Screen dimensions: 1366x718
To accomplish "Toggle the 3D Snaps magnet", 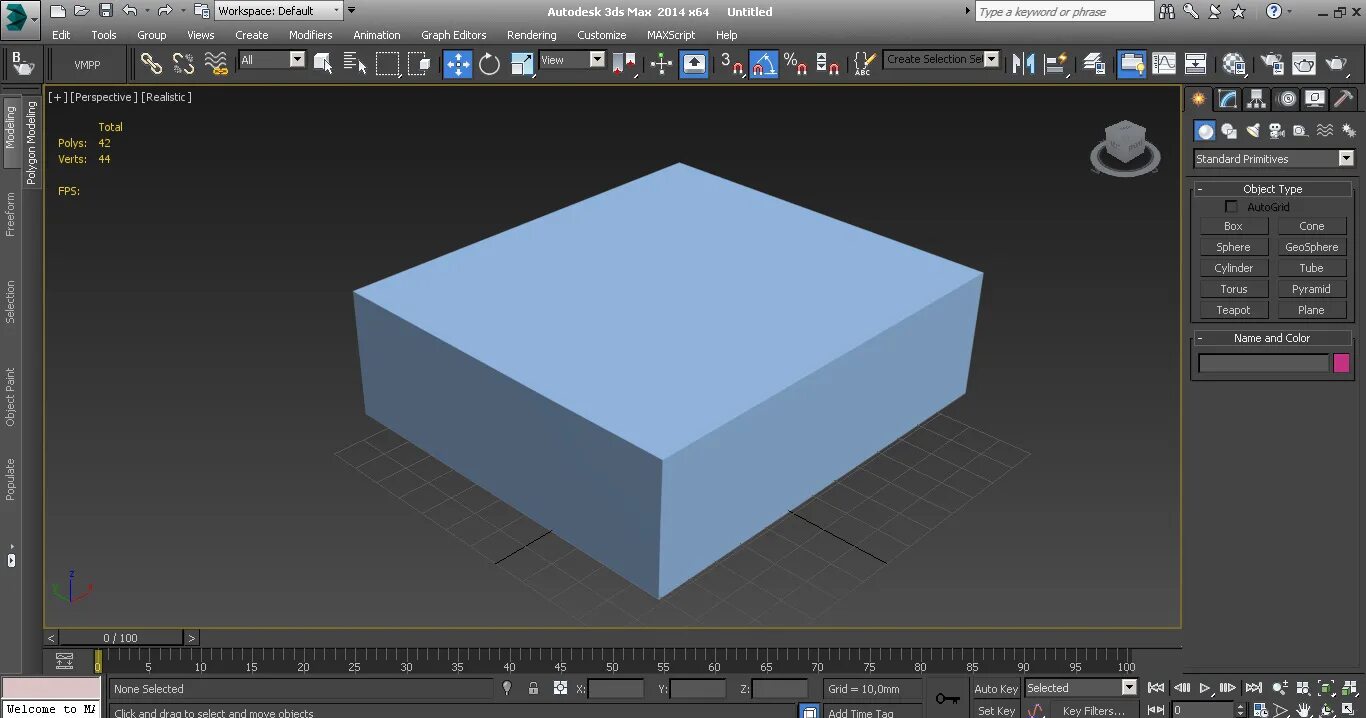I will coord(732,64).
